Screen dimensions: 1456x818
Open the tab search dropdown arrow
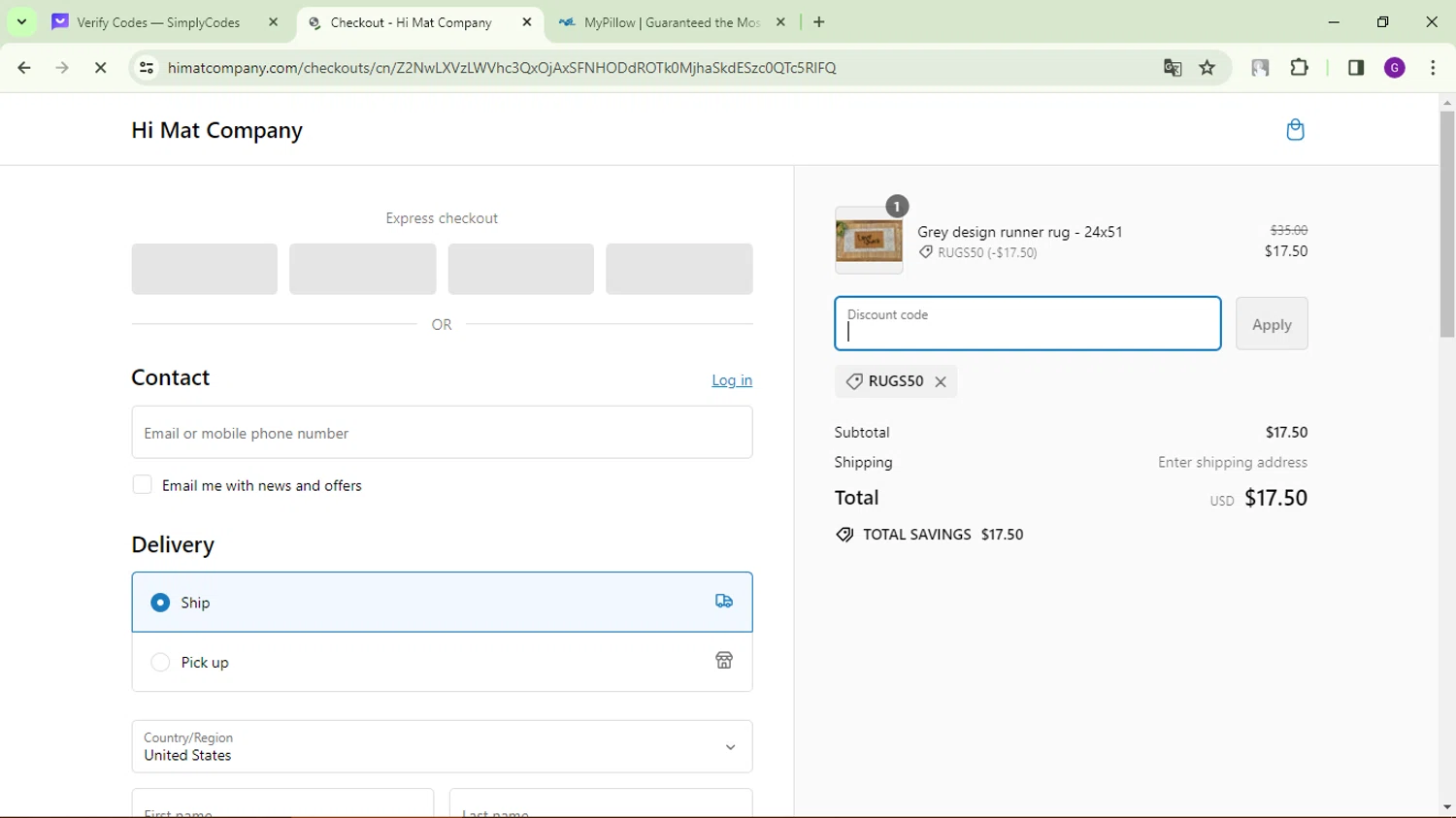pos(21,22)
